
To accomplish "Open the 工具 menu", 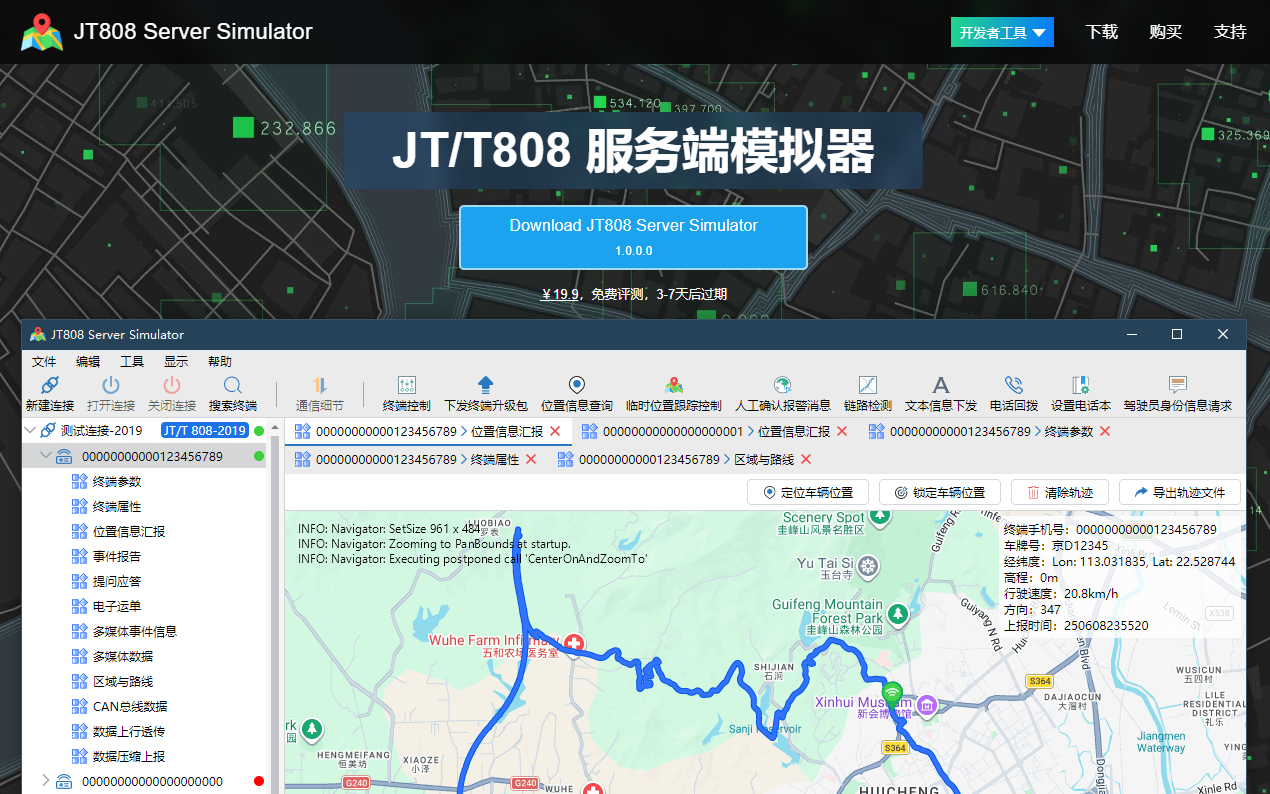I will tap(132, 362).
